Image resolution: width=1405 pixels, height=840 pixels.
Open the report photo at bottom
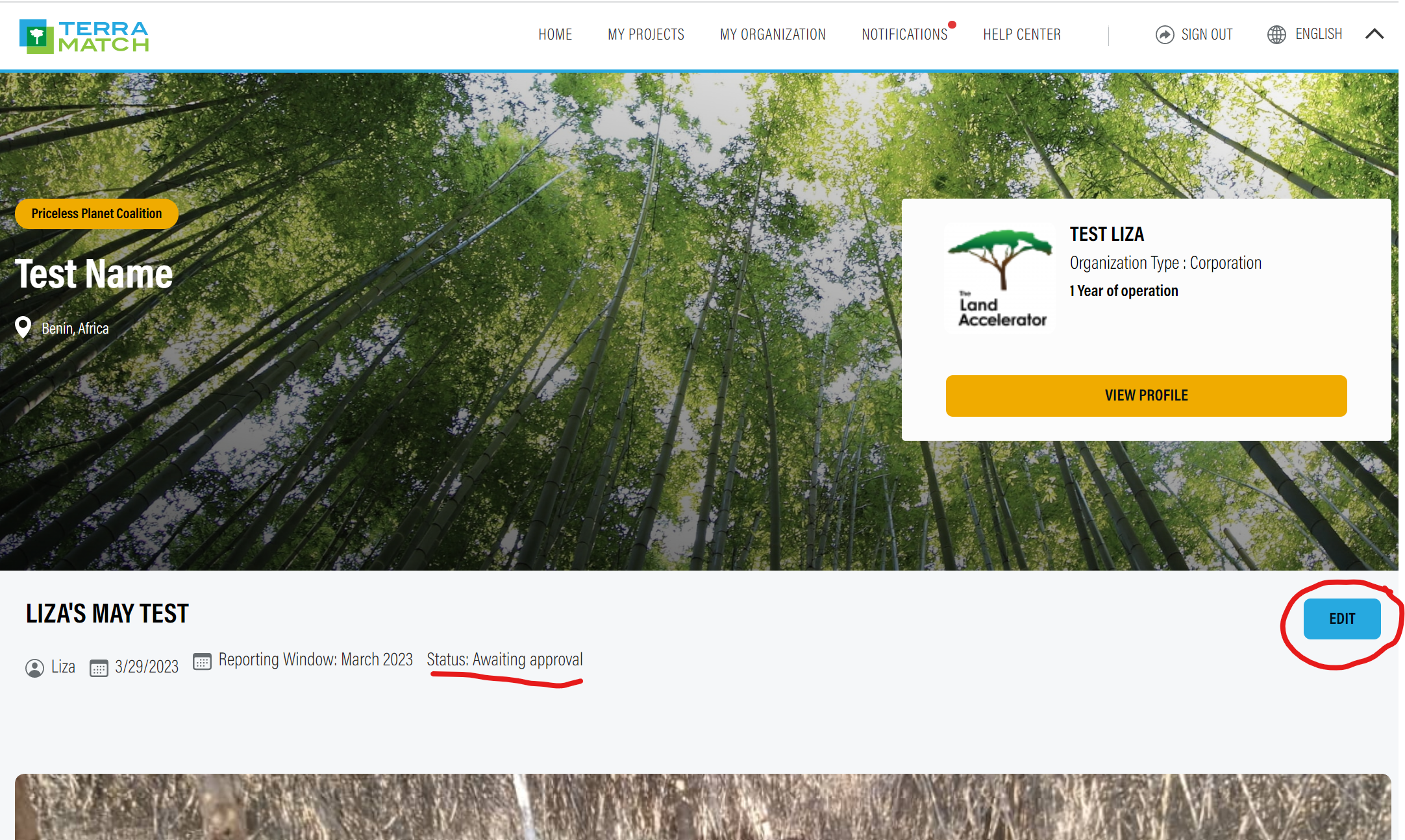(x=703, y=806)
